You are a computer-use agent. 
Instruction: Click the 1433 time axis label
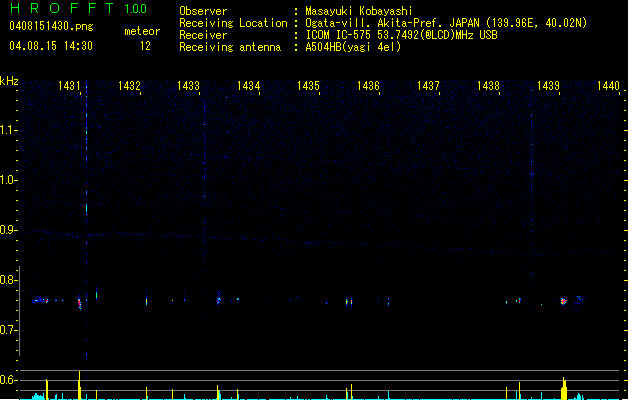click(x=188, y=86)
